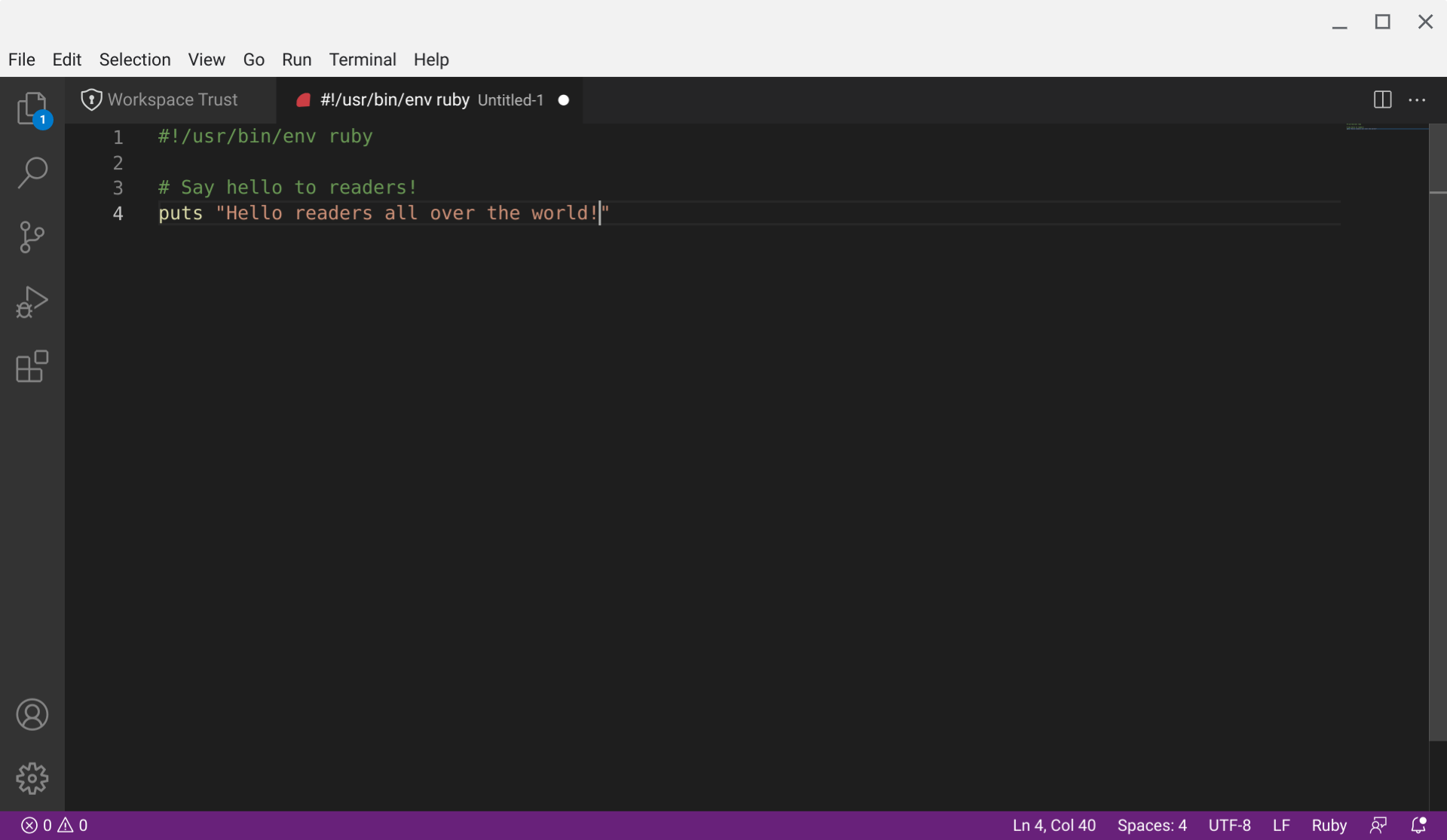
Task: Click the feedback icon in status bar
Action: [1378, 825]
